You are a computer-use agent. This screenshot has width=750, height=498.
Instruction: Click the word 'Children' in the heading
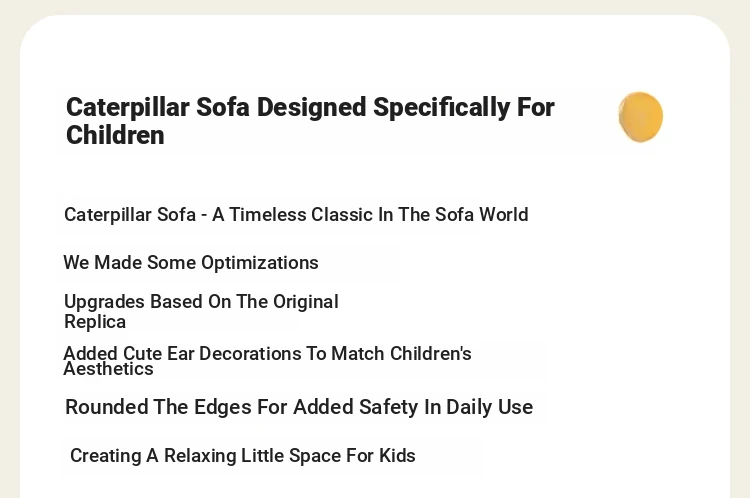tap(115, 135)
